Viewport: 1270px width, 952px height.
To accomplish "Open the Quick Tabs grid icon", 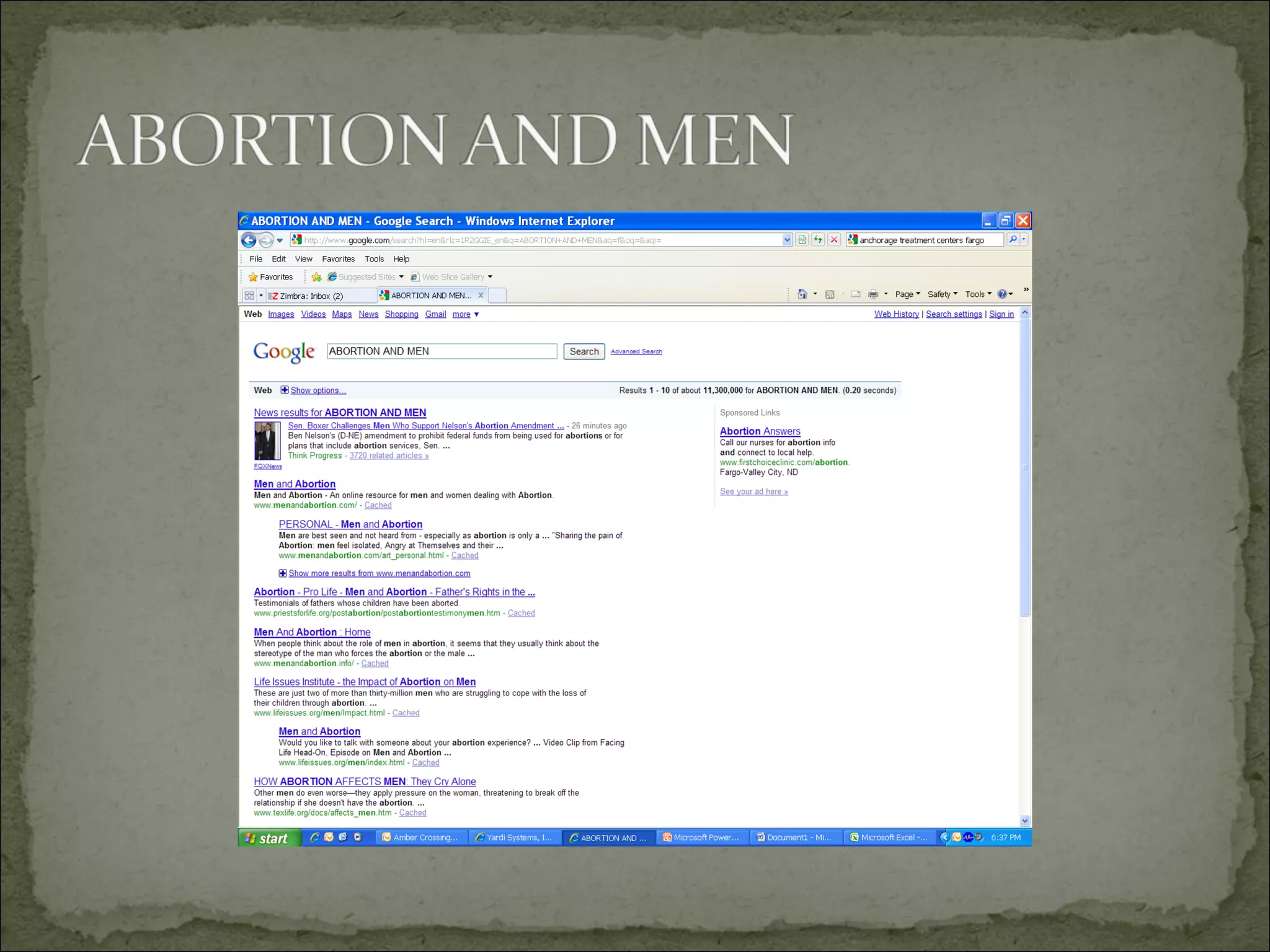I will click(x=249, y=296).
